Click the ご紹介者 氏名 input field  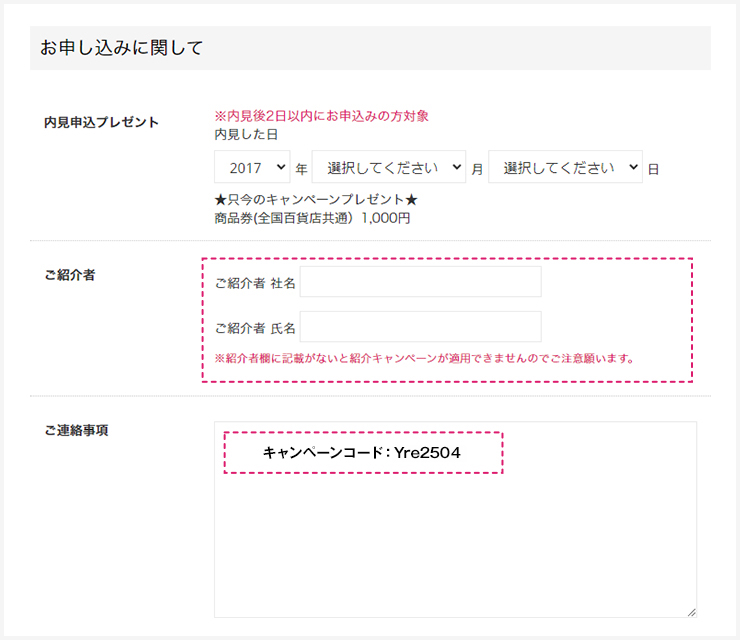click(x=420, y=327)
